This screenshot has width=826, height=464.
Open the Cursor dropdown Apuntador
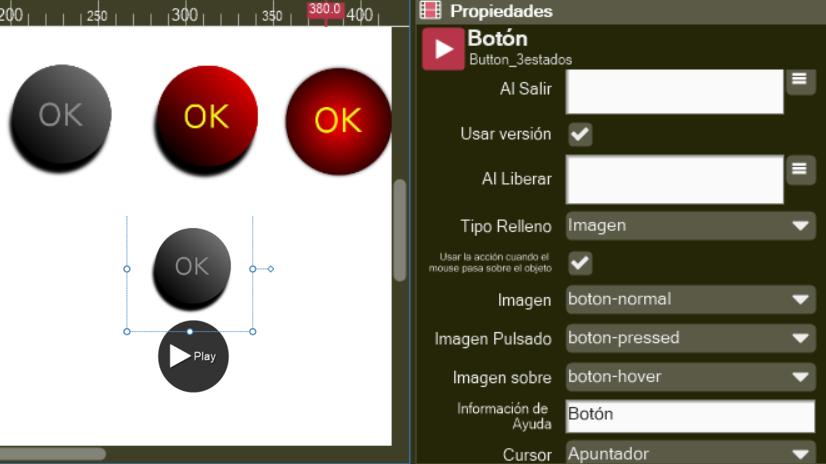[690, 453]
